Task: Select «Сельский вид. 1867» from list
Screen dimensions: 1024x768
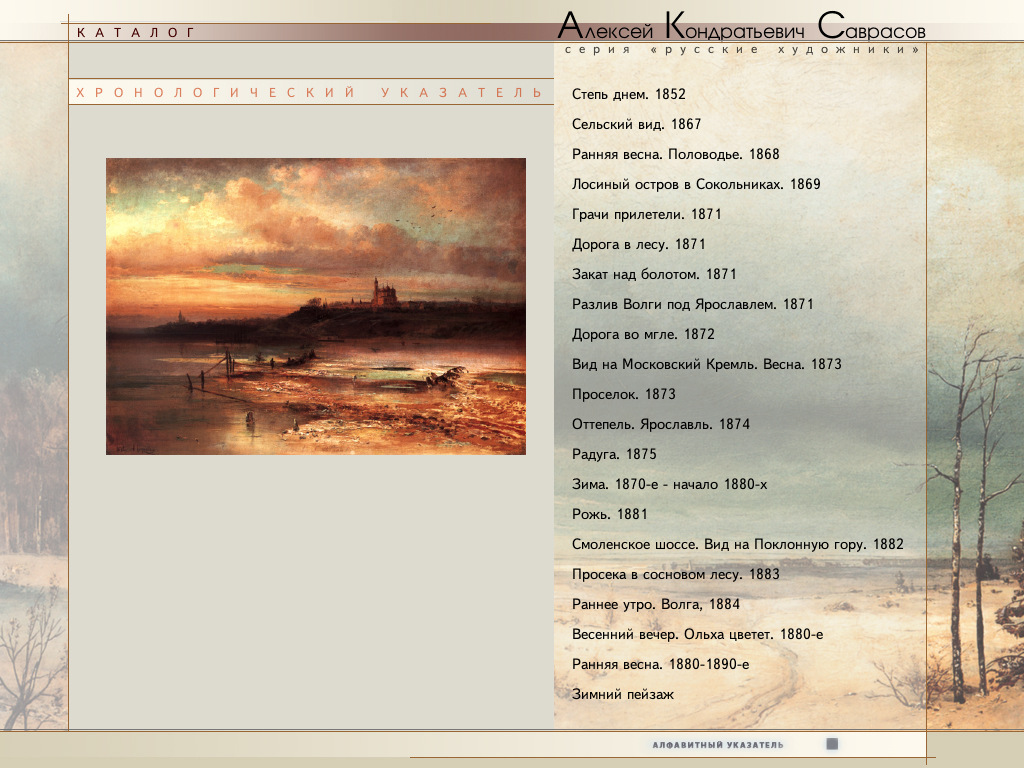Action: click(x=636, y=125)
